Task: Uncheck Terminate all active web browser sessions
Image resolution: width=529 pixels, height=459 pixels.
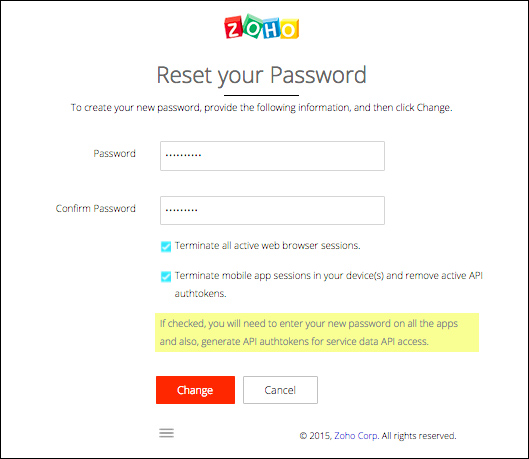Action: point(166,247)
